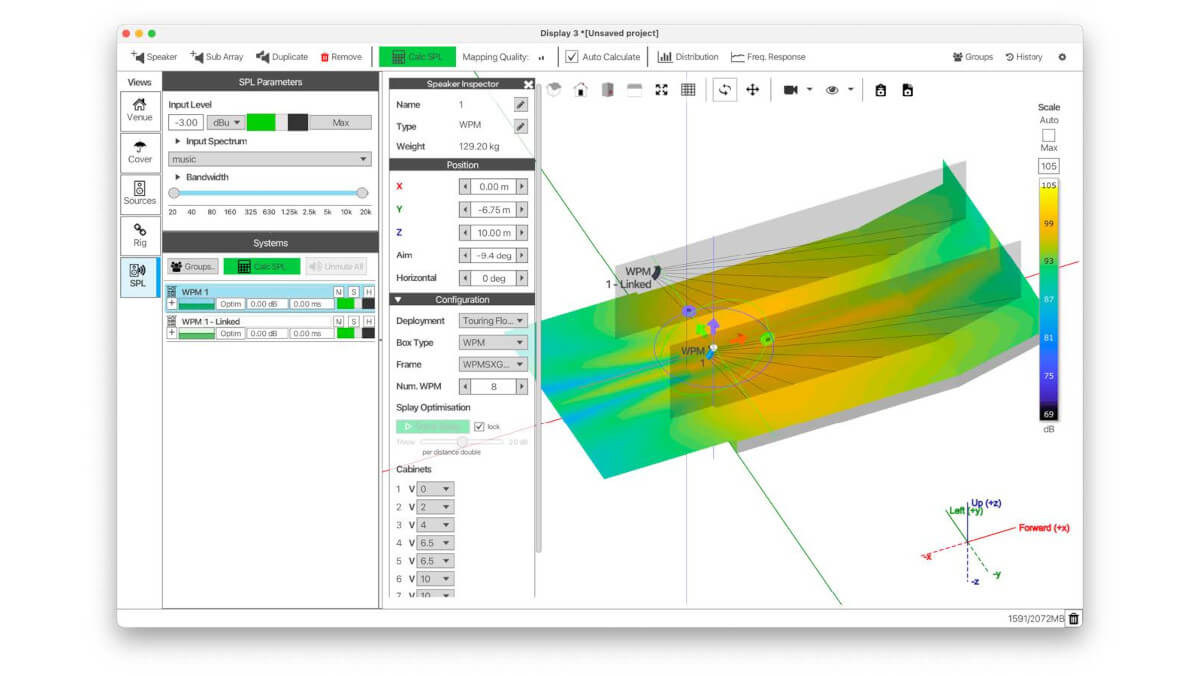Select the WPM 1 - Linked system row
Image resolution: width=1200 pixels, height=675 pixels.
(270, 327)
